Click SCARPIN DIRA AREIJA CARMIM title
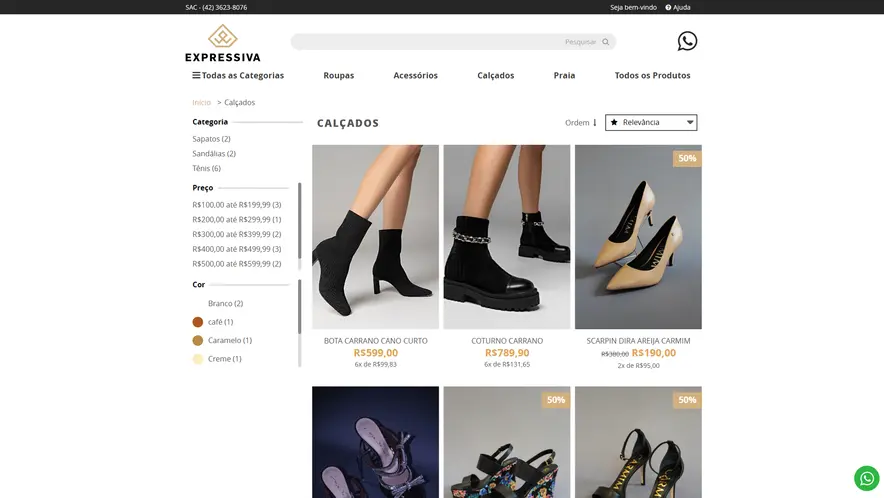Viewport: 884px width, 498px height. pyautogui.click(x=638, y=341)
